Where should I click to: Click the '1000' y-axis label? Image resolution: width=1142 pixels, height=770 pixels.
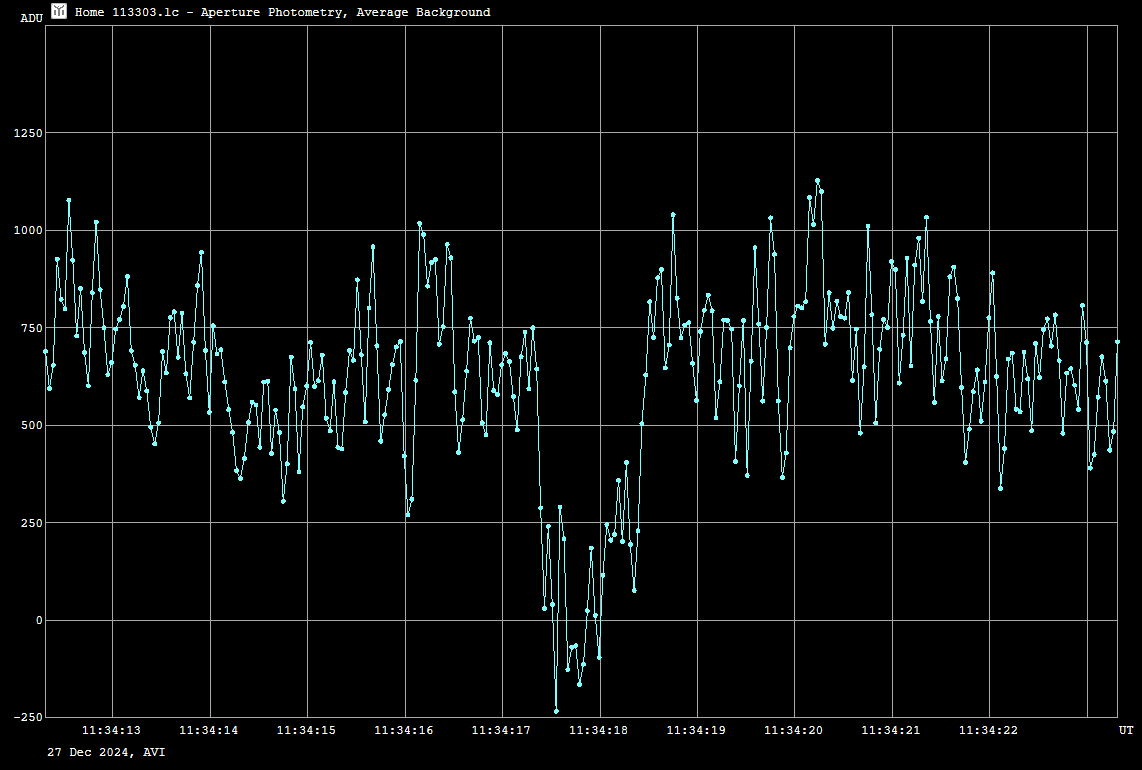tap(28, 230)
